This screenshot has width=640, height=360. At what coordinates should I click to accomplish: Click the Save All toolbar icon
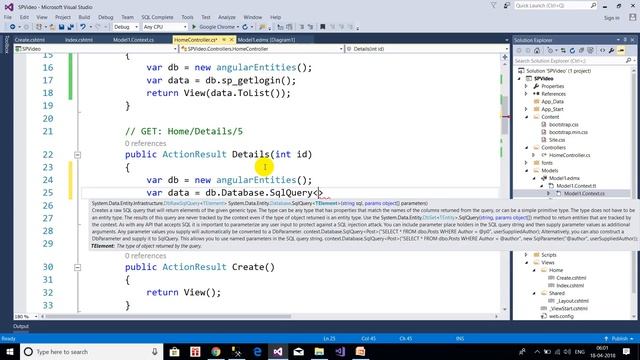tap(71, 27)
